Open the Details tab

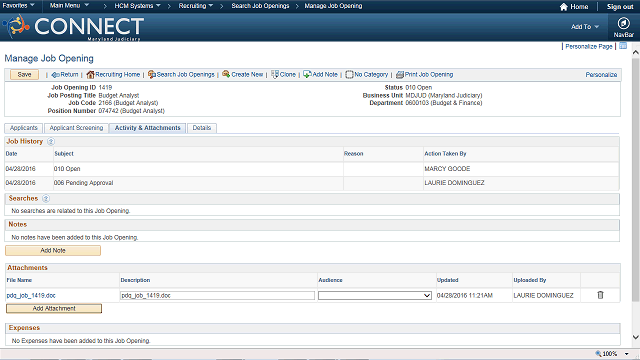point(202,128)
